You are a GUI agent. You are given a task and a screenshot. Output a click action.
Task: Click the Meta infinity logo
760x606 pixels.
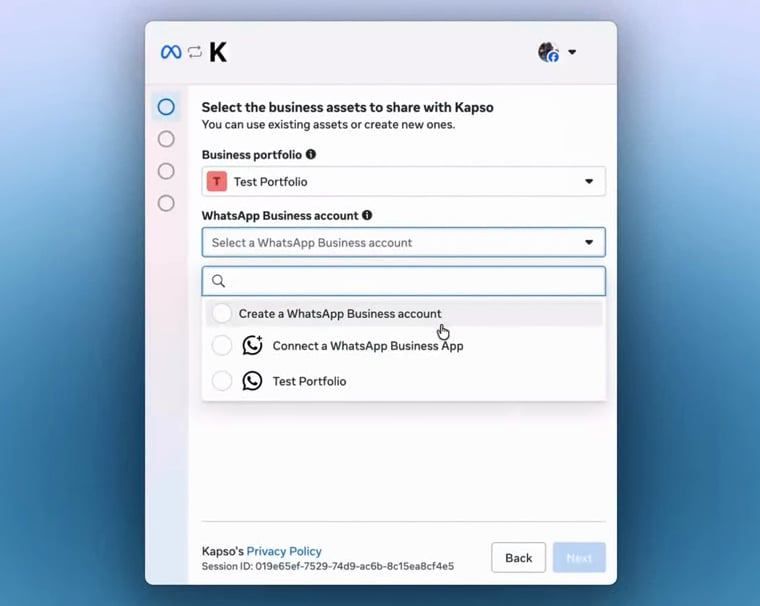(x=171, y=52)
